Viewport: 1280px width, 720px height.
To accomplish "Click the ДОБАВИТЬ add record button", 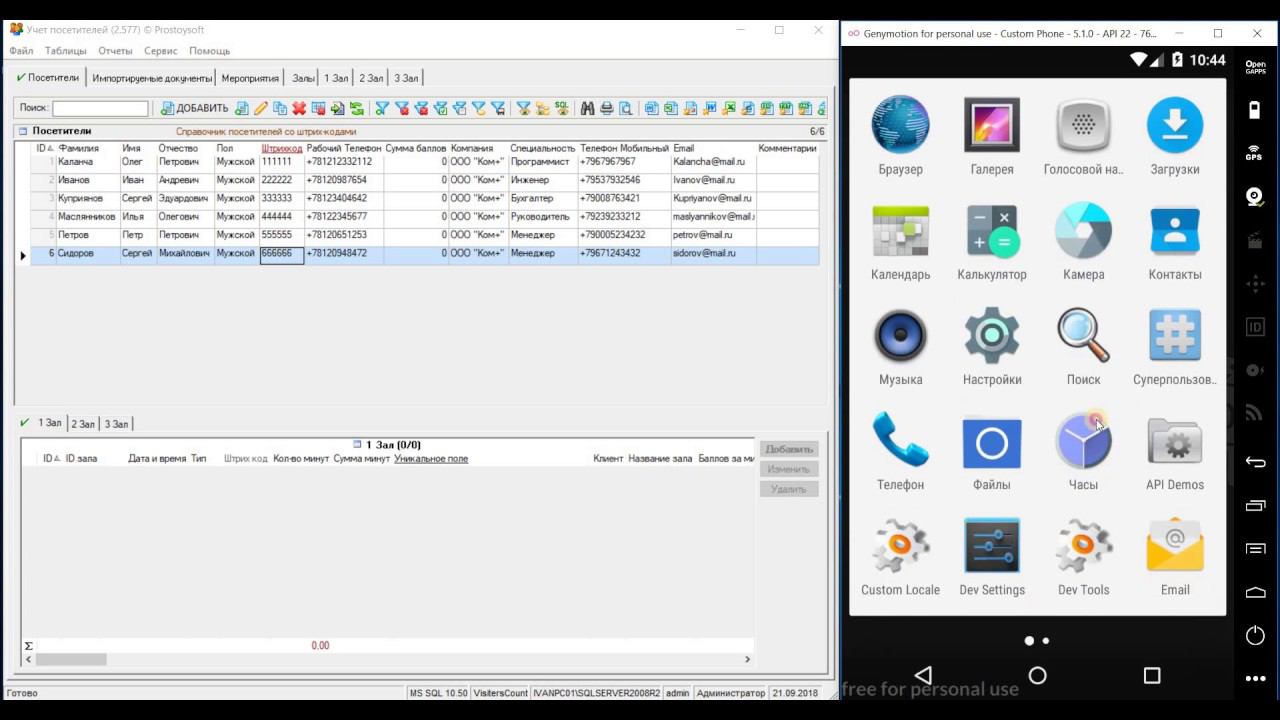I will pyautogui.click(x=195, y=108).
